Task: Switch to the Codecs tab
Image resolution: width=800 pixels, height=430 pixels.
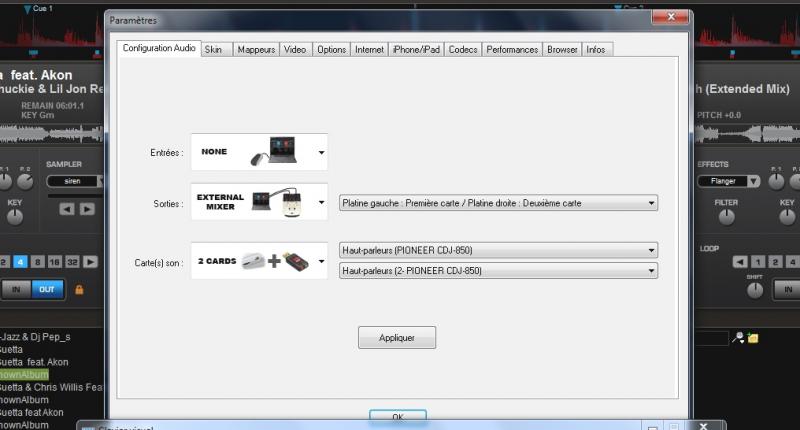Action: [463, 49]
